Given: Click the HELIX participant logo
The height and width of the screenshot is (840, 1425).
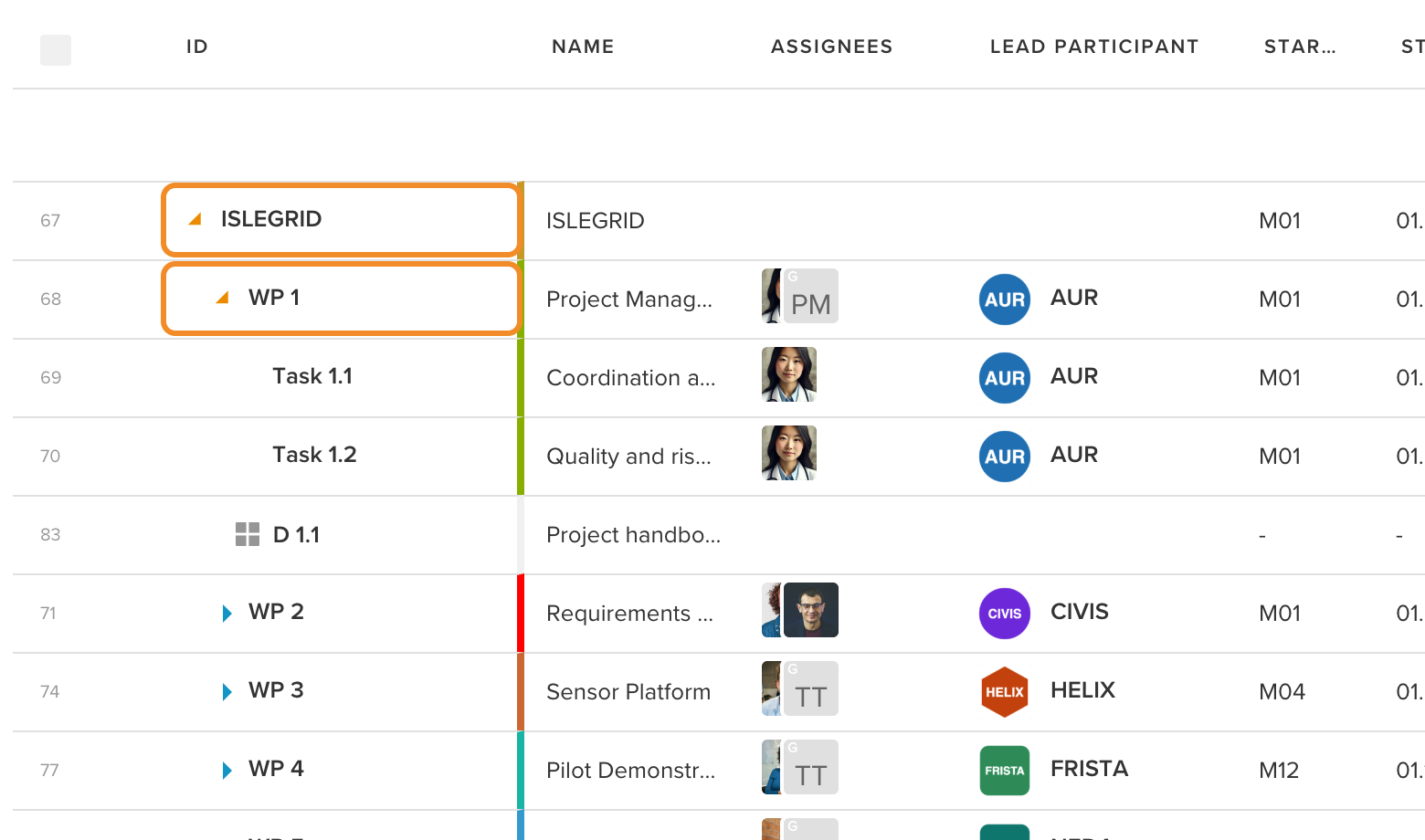Looking at the screenshot, I should click(x=1005, y=692).
